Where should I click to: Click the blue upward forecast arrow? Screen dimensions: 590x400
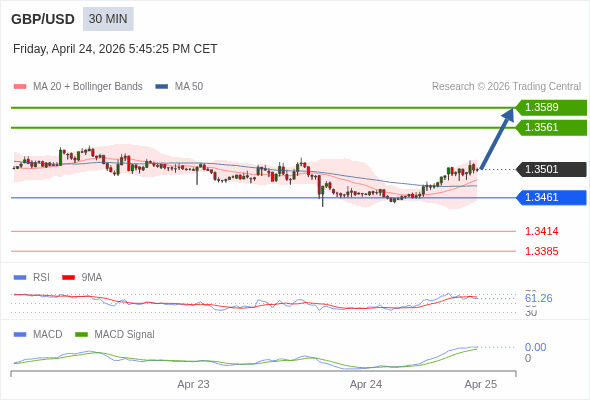pos(497,138)
